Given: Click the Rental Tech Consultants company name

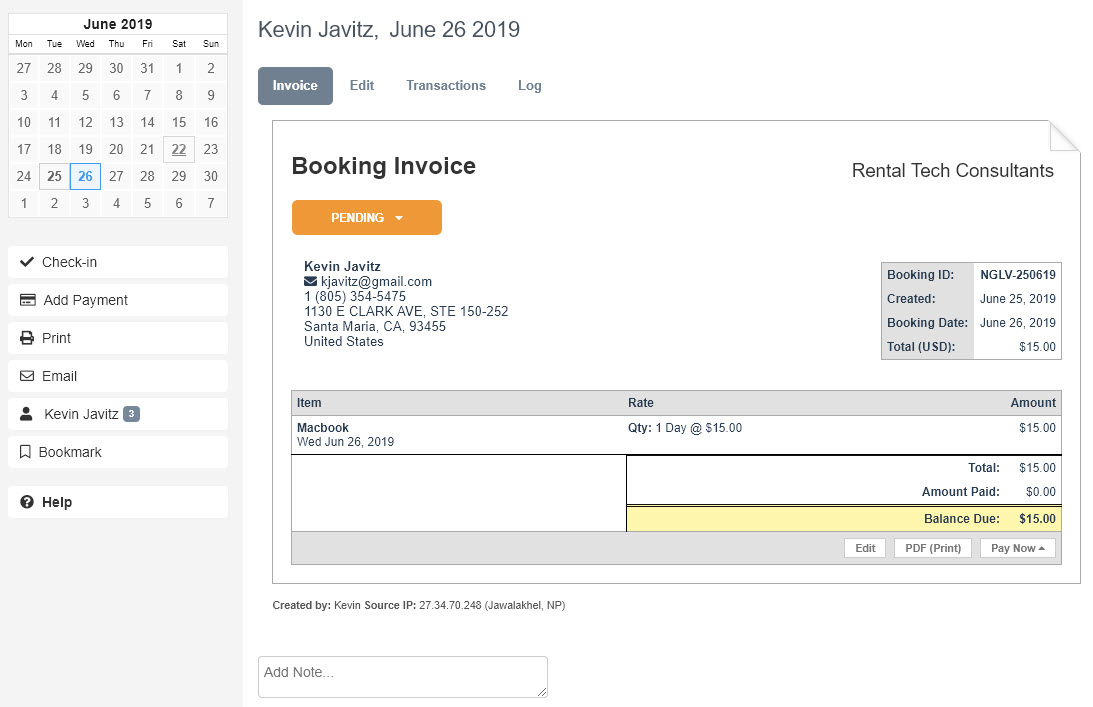Looking at the screenshot, I should (952, 171).
